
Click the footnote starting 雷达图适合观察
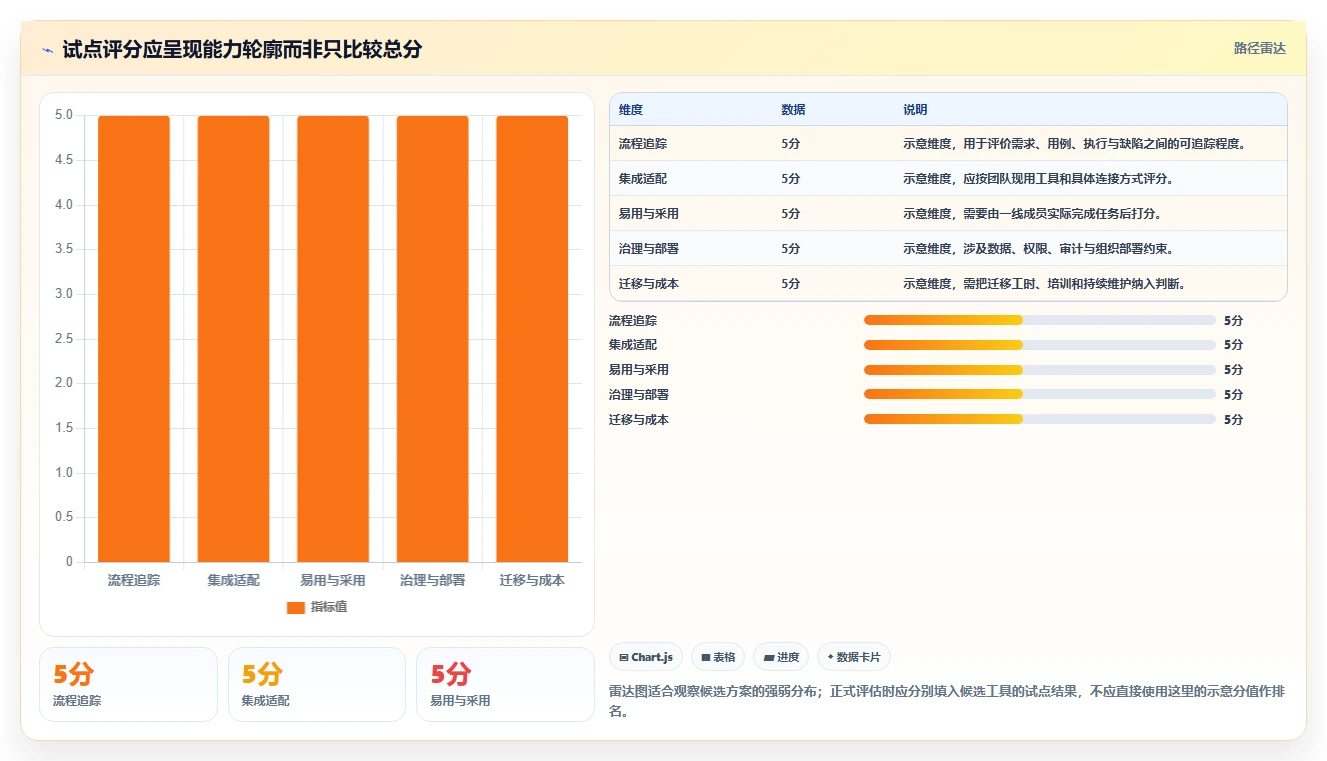pos(947,702)
